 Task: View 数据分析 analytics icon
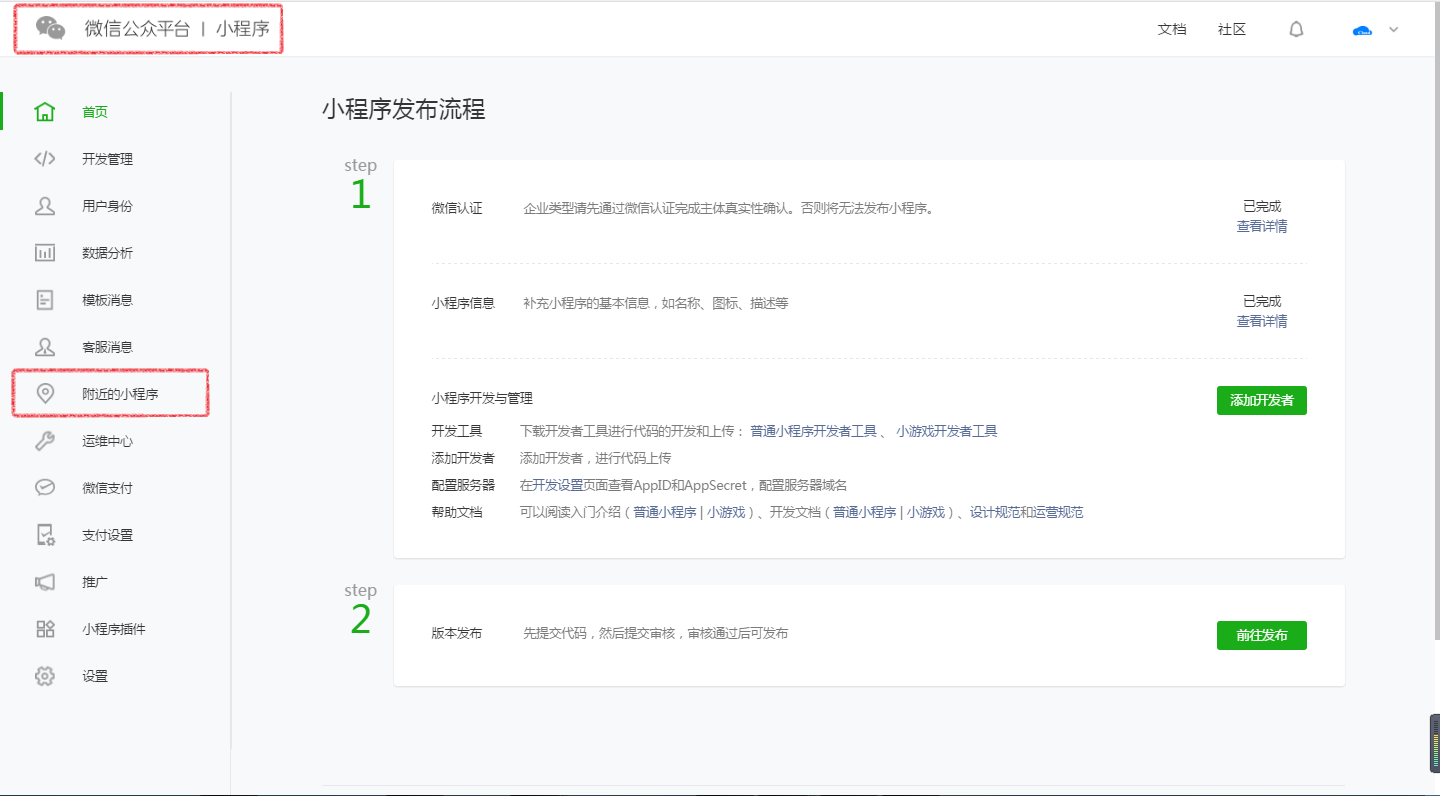[x=44, y=252]
